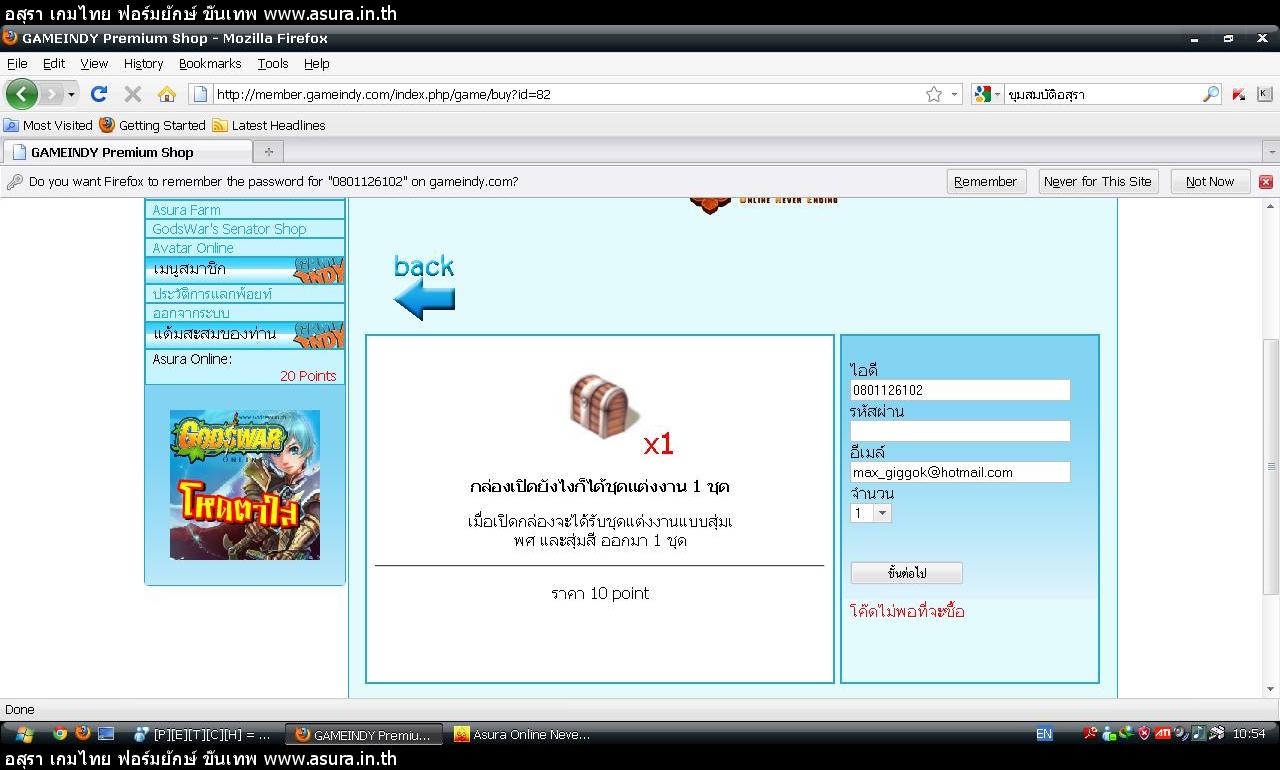Open a new tab with plus

[x=268, y=152]
